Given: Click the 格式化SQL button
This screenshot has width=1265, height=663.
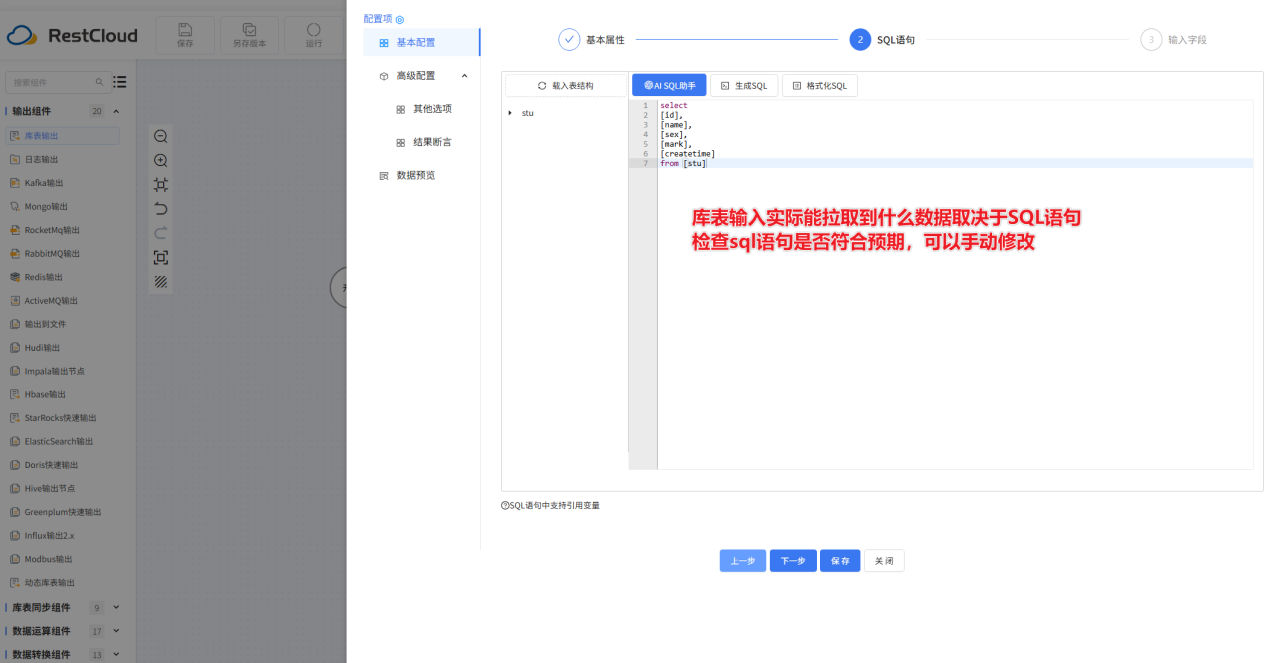Looking at the screenshot, I should 820,86.
